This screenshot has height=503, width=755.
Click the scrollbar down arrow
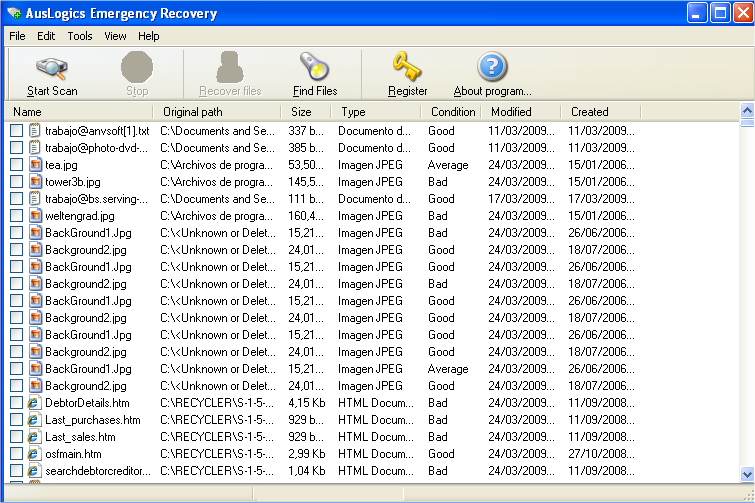pos(747,474)
